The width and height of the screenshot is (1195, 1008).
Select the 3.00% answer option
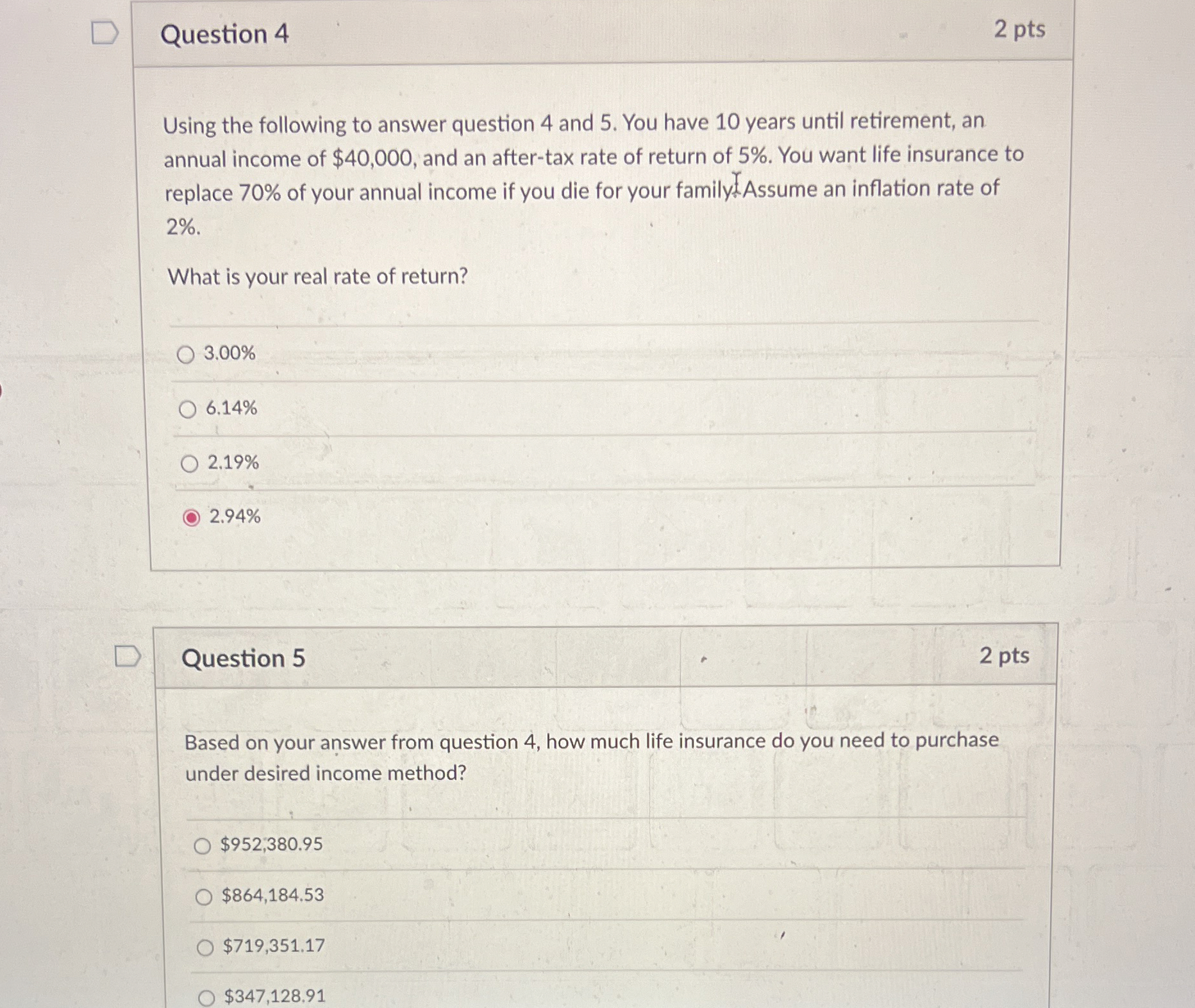point(187,352)
